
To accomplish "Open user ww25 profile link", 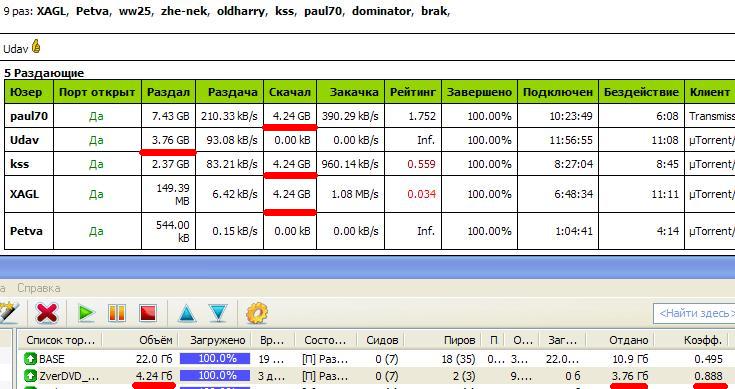I will tap(134, 11).
